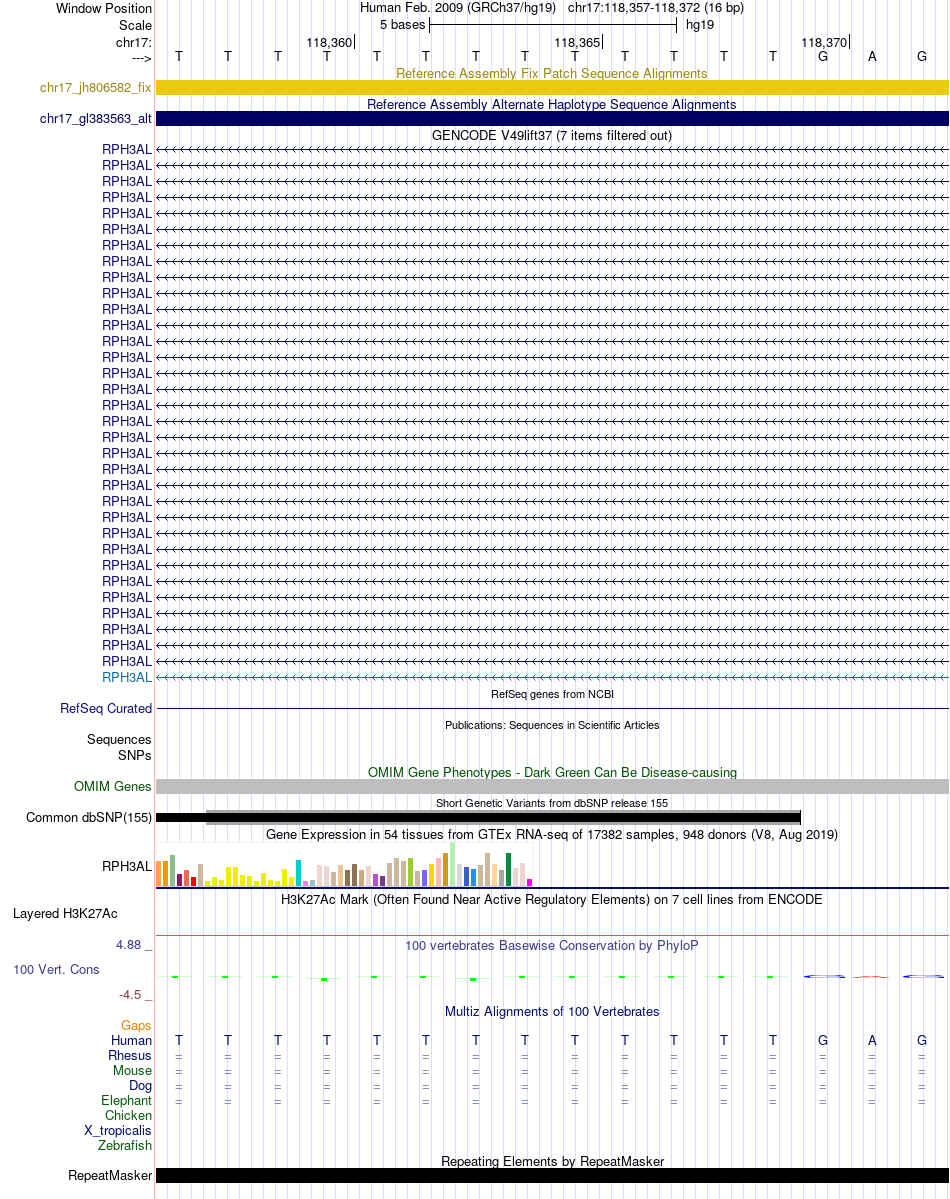This screenshot has height=1199, width=950.
Task: Open H3K27Ac Mark track title
Action: pyautogui.click(x=551, y=900)
